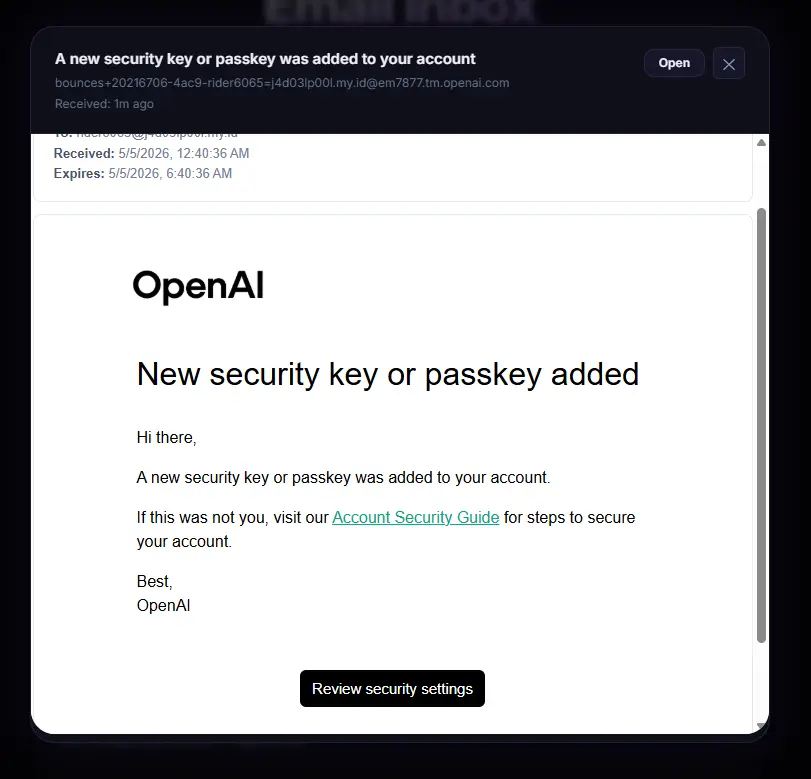Click the blurred Email Inbox title behind dialog
The width and height of the screenshot is (811, 779).
(x=399, y=10)
